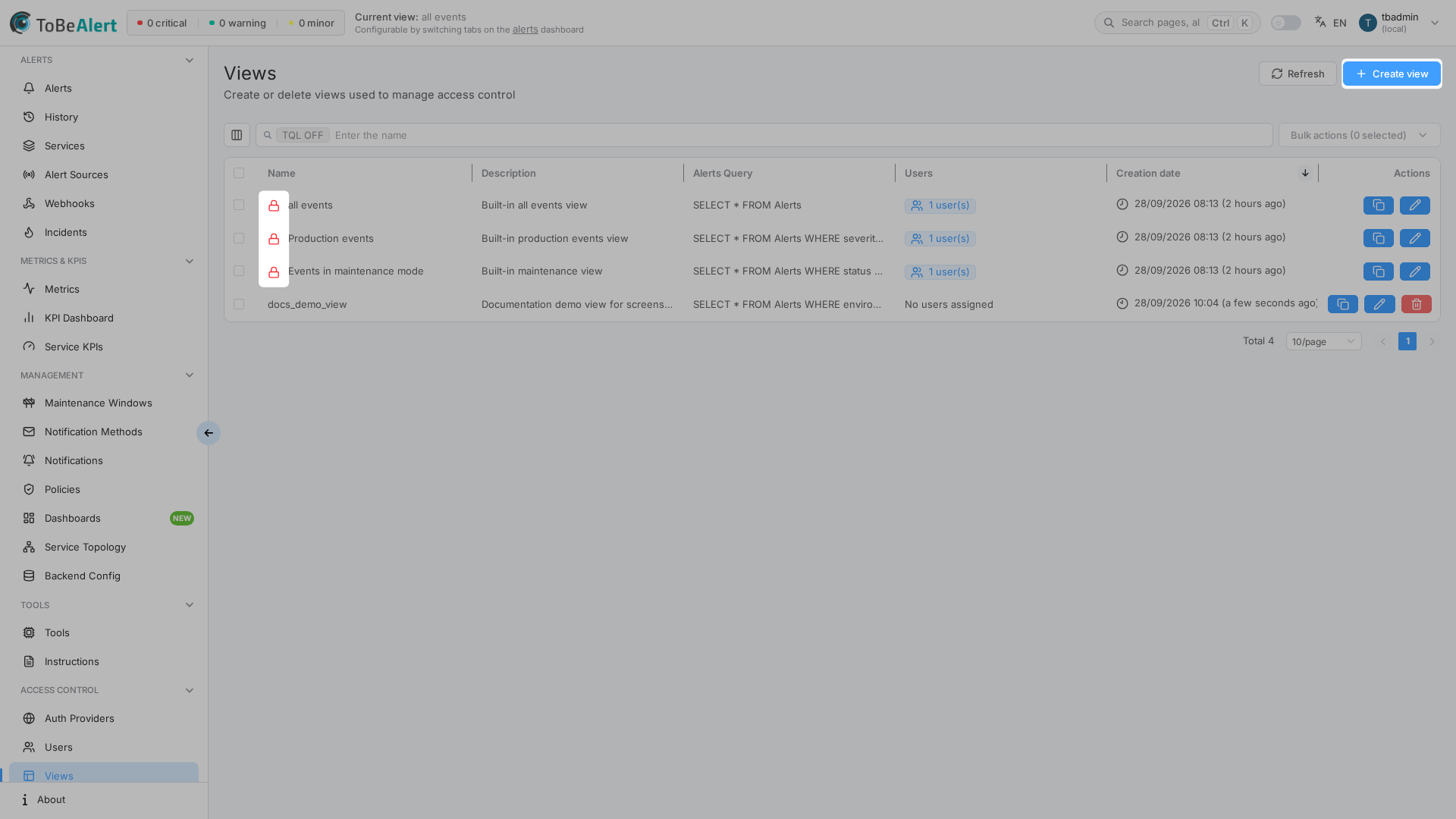
Task: Open the column settings icon
Action: (237, 135)
